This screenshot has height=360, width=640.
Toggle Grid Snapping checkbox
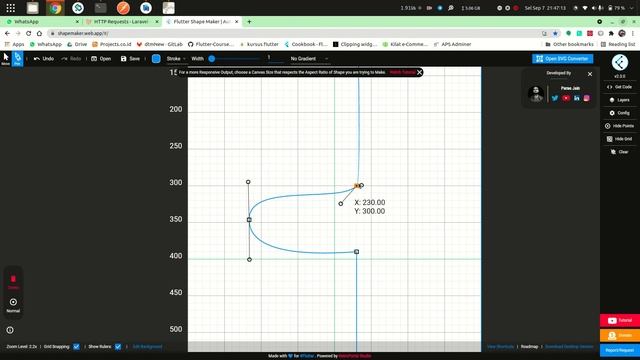pyautogui.click(x=76, y=347)
